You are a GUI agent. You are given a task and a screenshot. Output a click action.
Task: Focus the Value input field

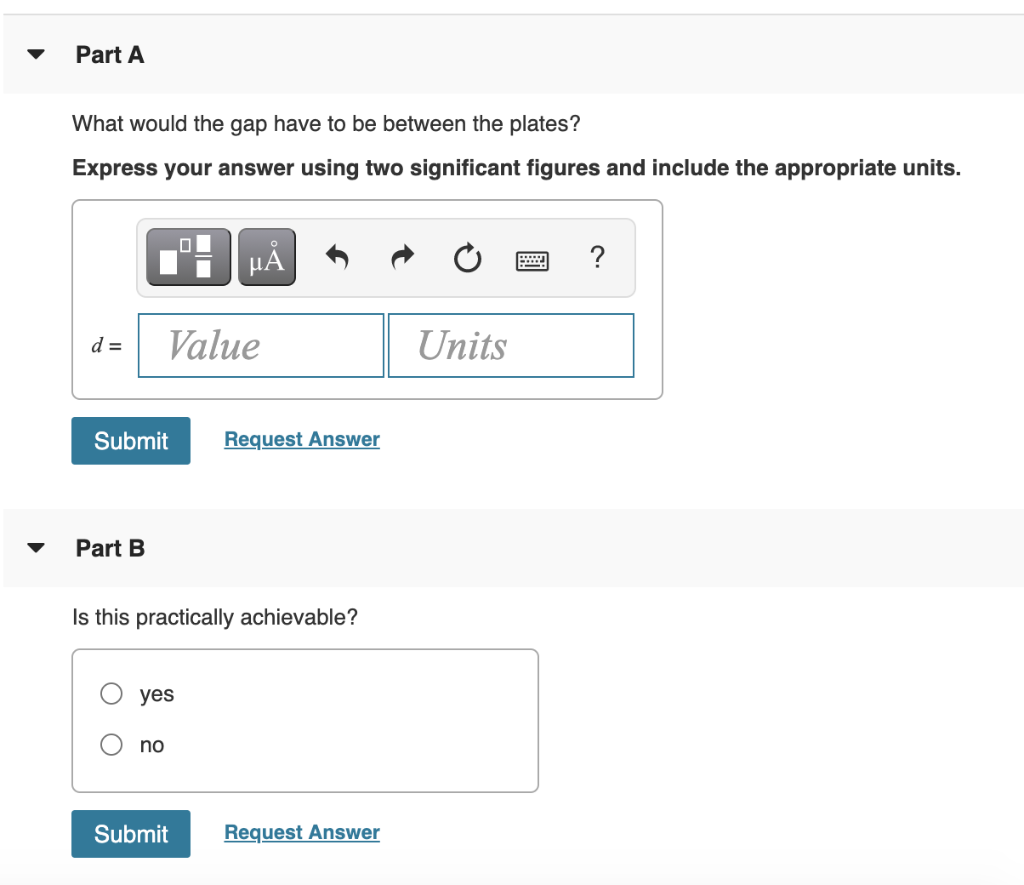pyautogui.click(x=261, y=346)
